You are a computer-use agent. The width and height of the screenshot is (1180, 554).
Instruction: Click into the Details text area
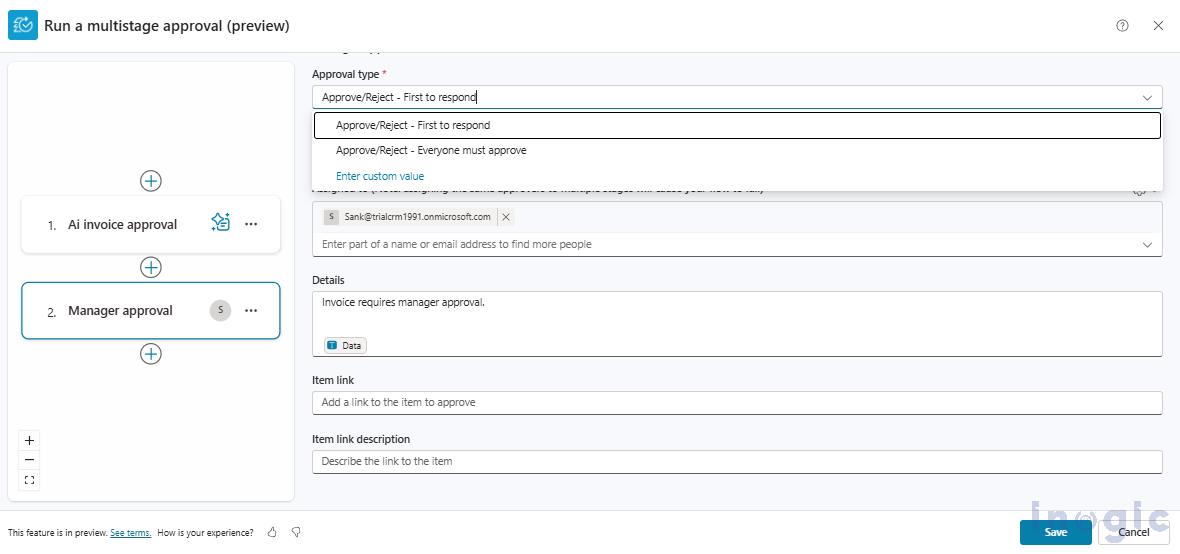click(737, 324)
